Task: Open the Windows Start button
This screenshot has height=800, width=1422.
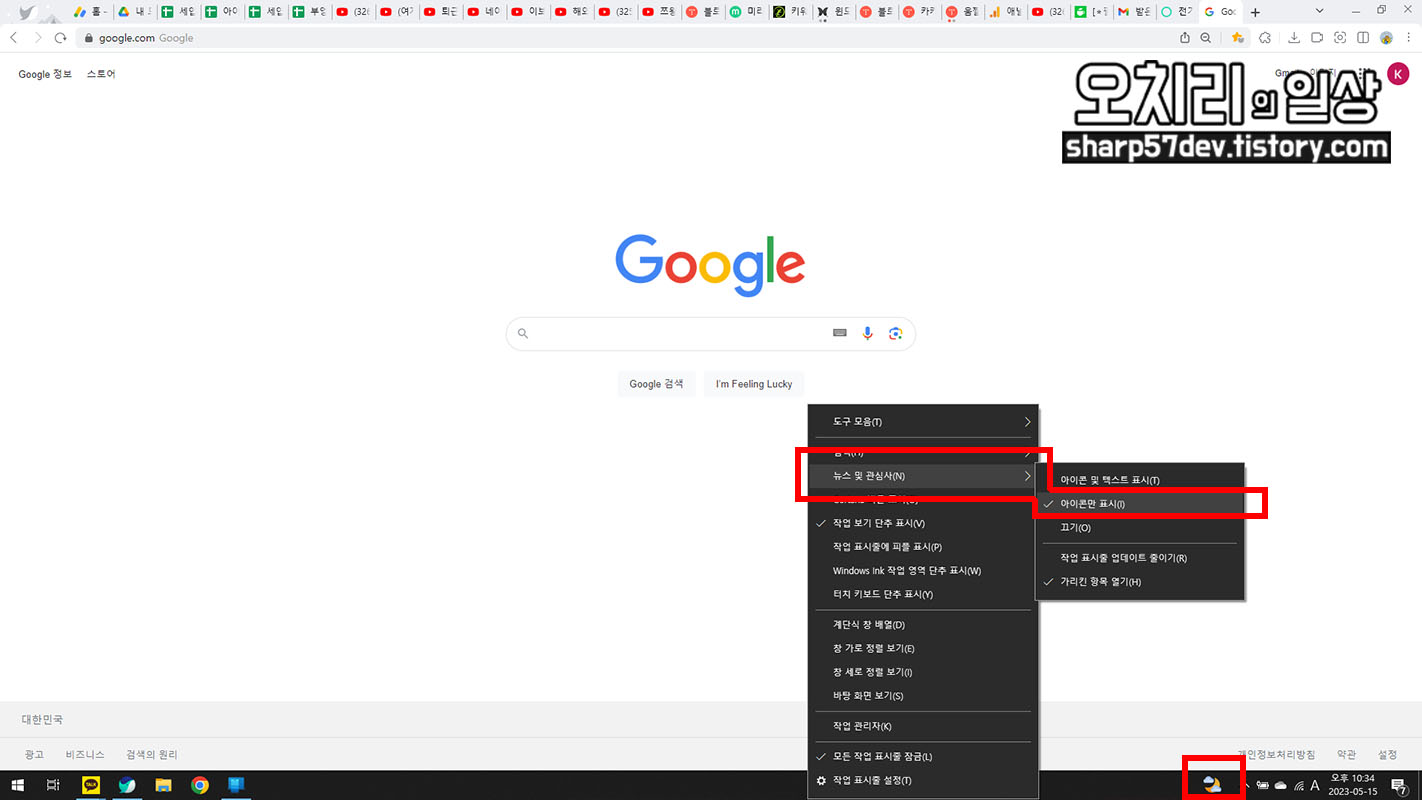Action: point(17,786)
